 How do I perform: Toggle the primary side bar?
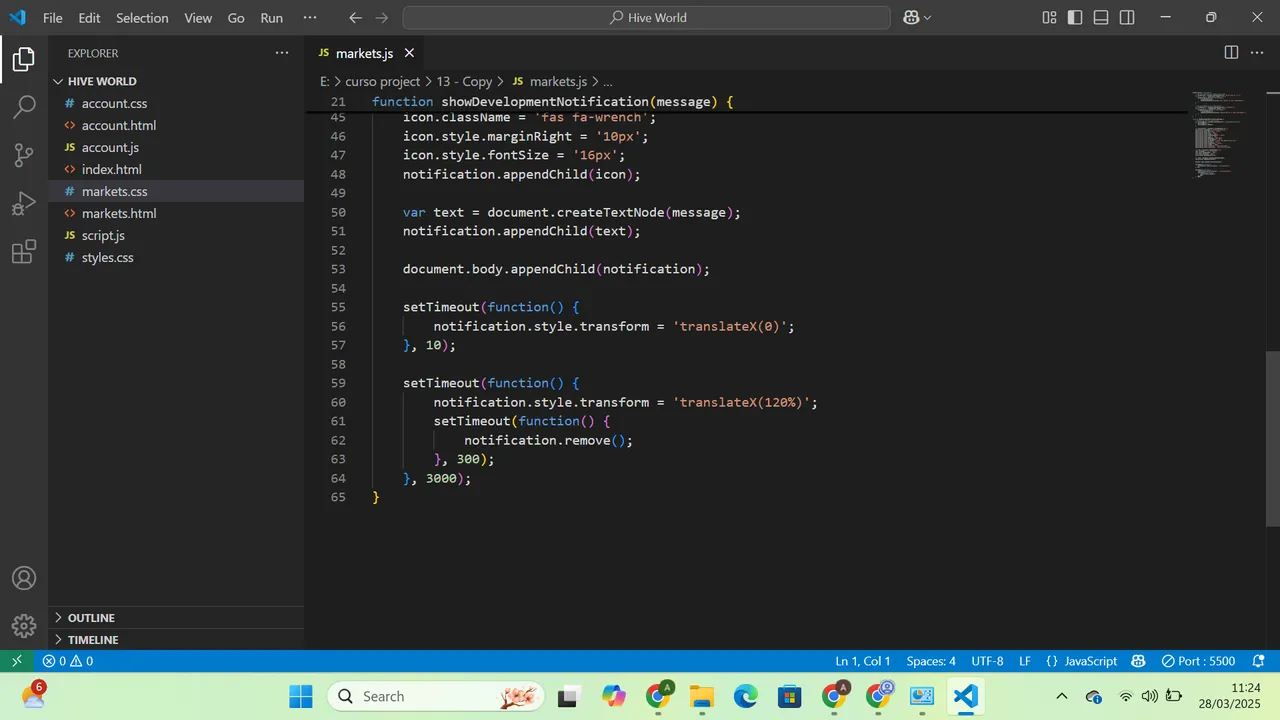click(x=1075, y=18)
